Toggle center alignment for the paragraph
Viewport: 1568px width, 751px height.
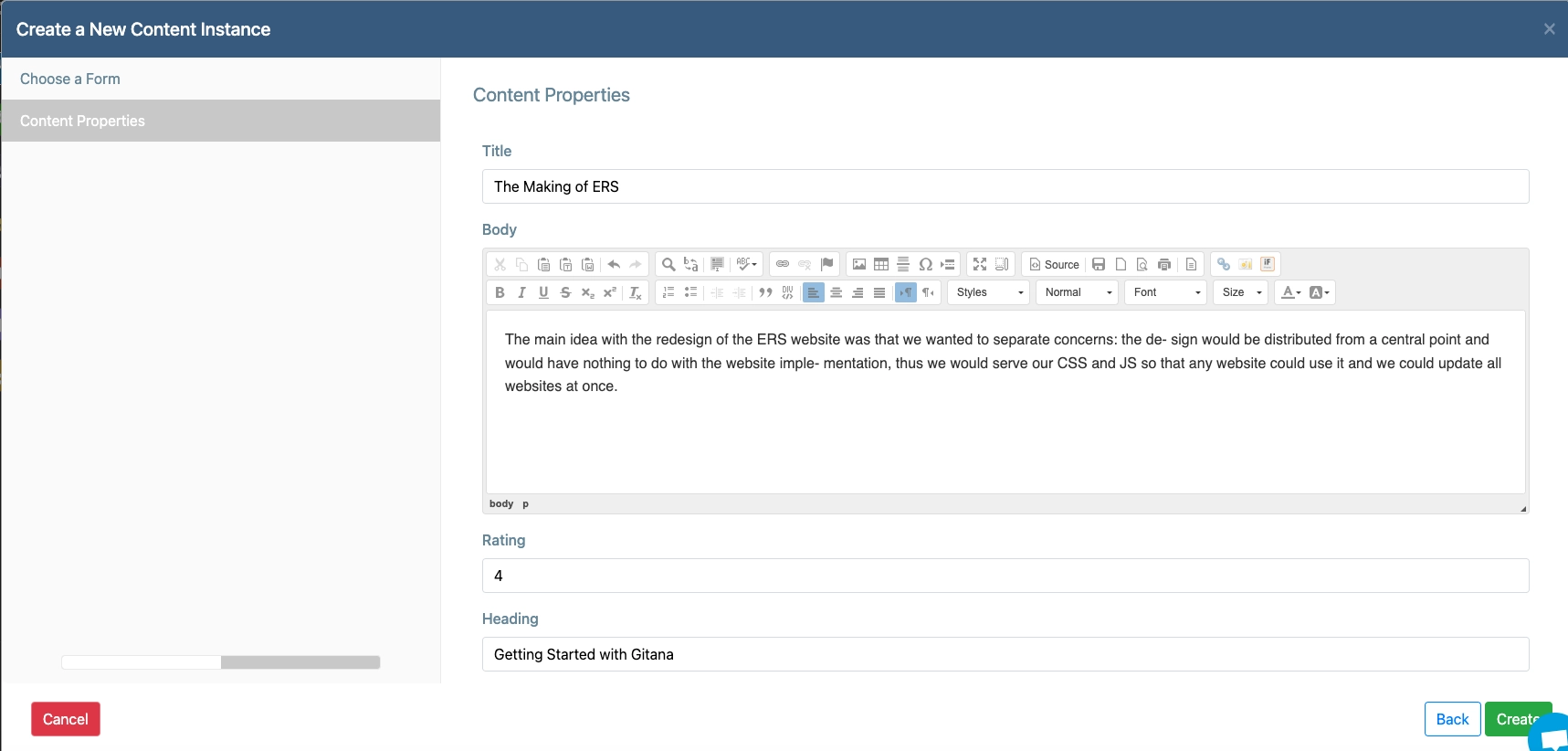click(x=836, y=293)
